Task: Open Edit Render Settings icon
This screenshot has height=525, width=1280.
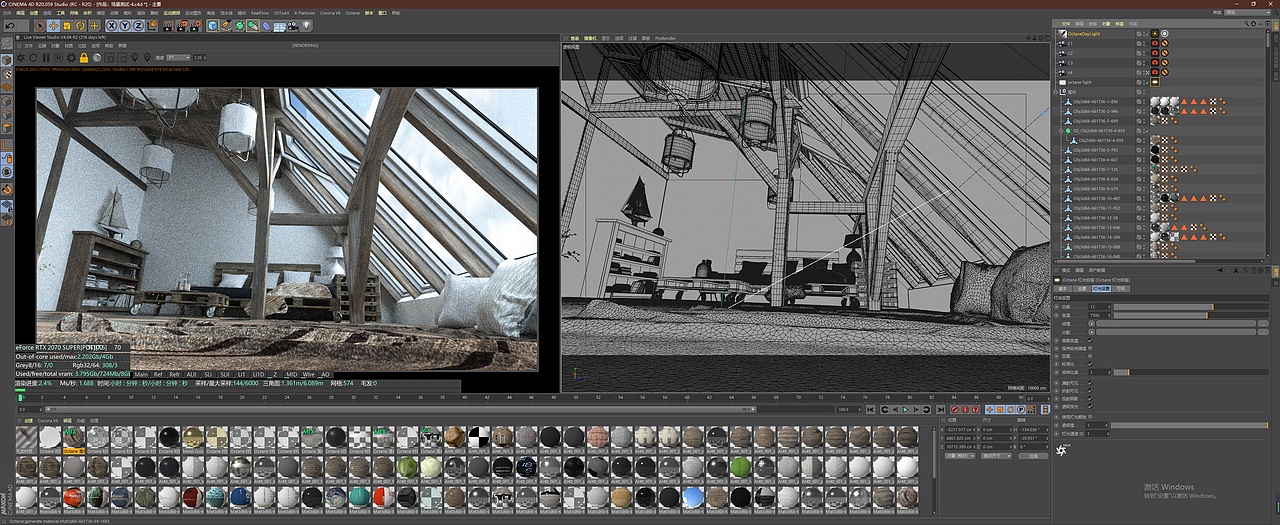Action: point(195,25)
